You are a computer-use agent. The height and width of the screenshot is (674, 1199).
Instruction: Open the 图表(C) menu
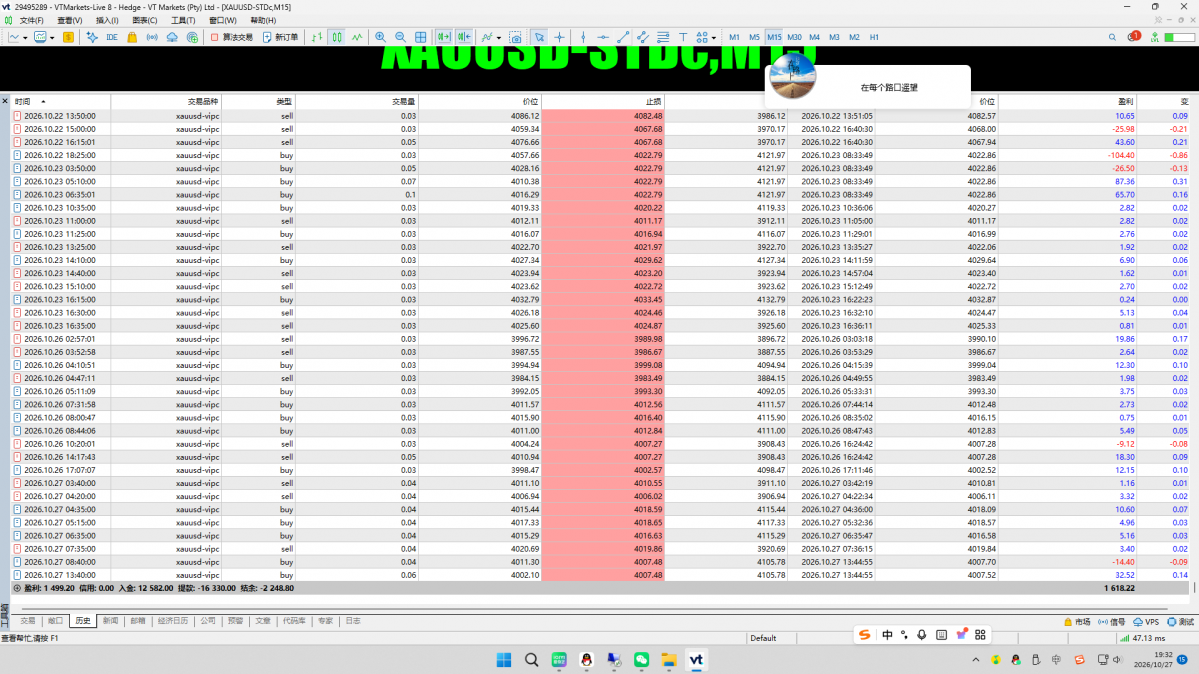tap(145, 21)
